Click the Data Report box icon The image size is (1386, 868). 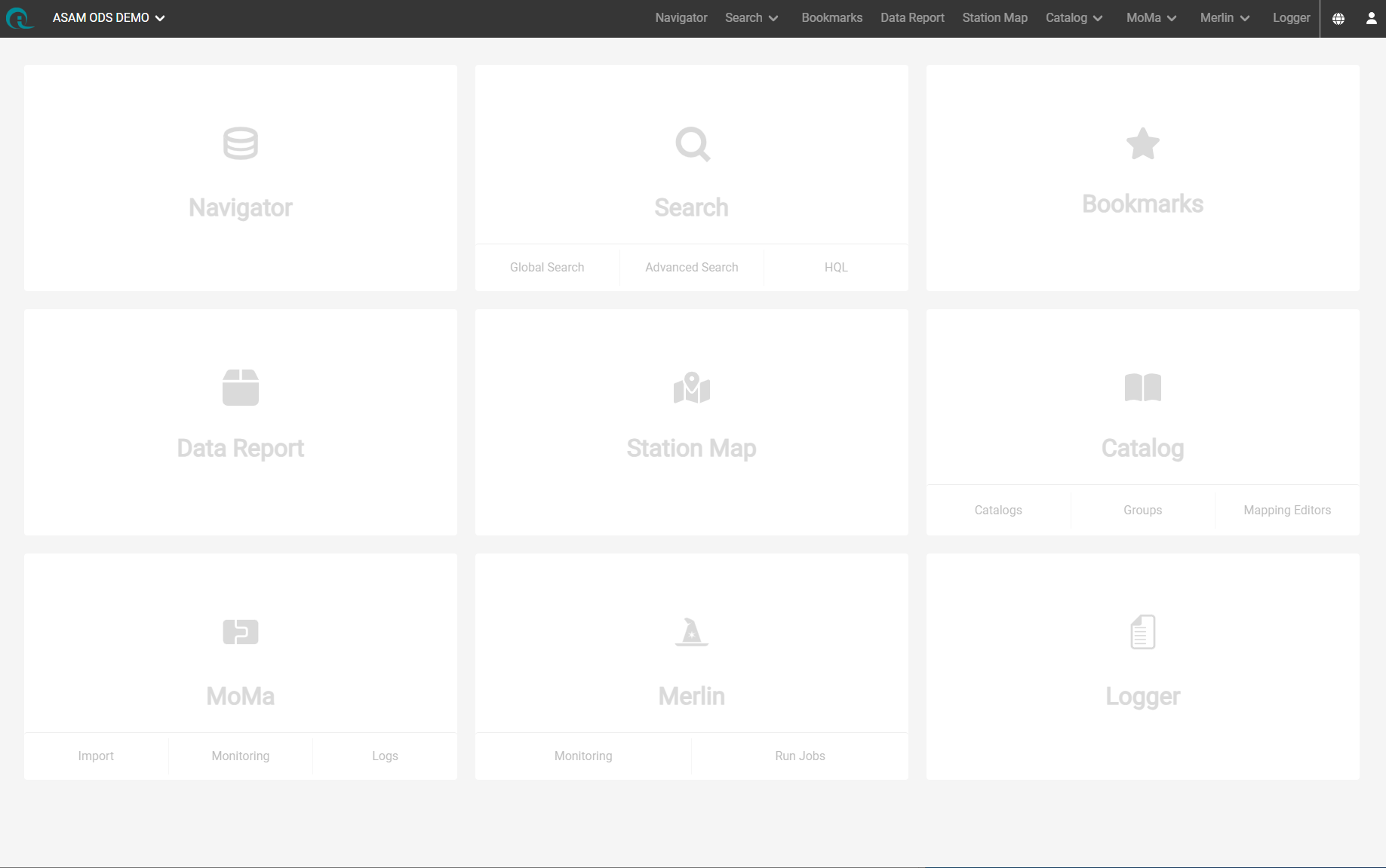(240, 388)
